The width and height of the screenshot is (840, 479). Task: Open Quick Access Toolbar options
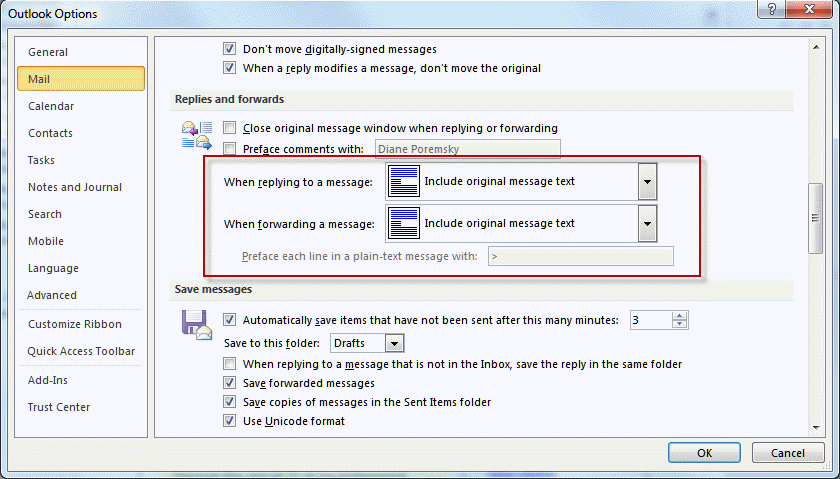point(81,351)
